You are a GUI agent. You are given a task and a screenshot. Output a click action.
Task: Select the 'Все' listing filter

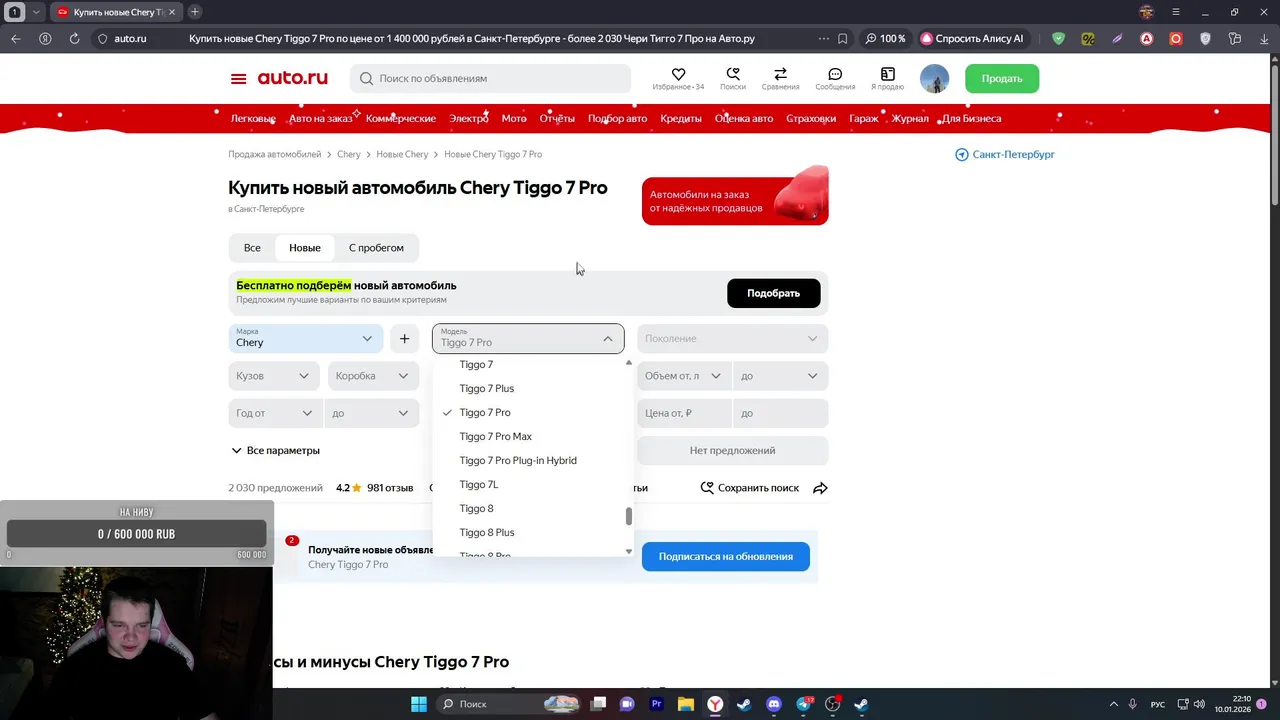tap(252, 248)
